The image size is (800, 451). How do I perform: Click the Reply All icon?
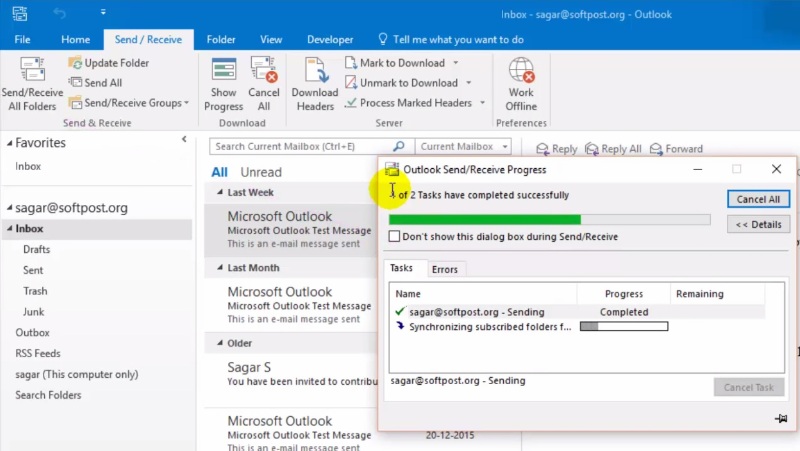pos(592,149)
